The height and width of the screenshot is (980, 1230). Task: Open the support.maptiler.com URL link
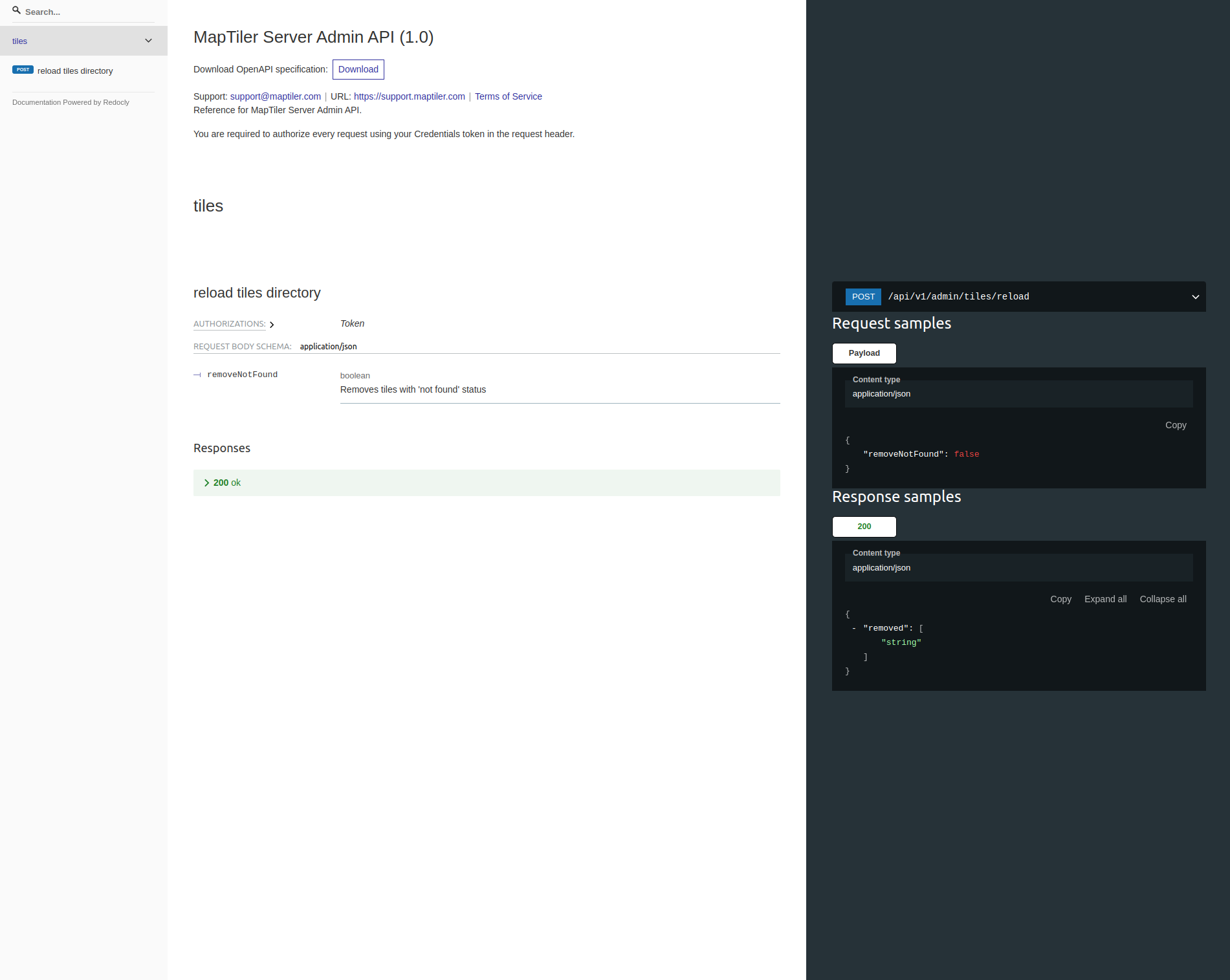(409, 96)
